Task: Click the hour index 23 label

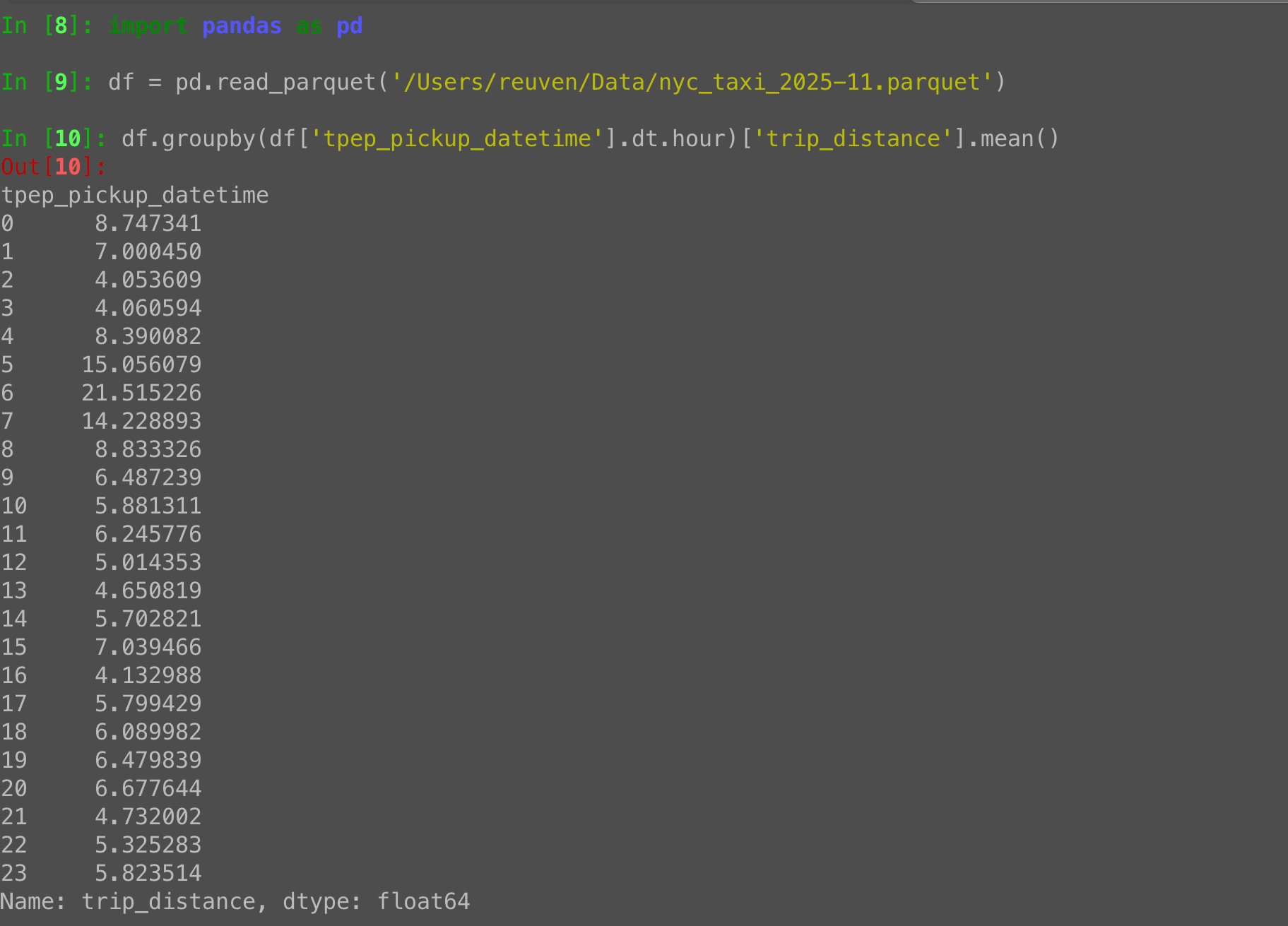Action: (14, 874)
